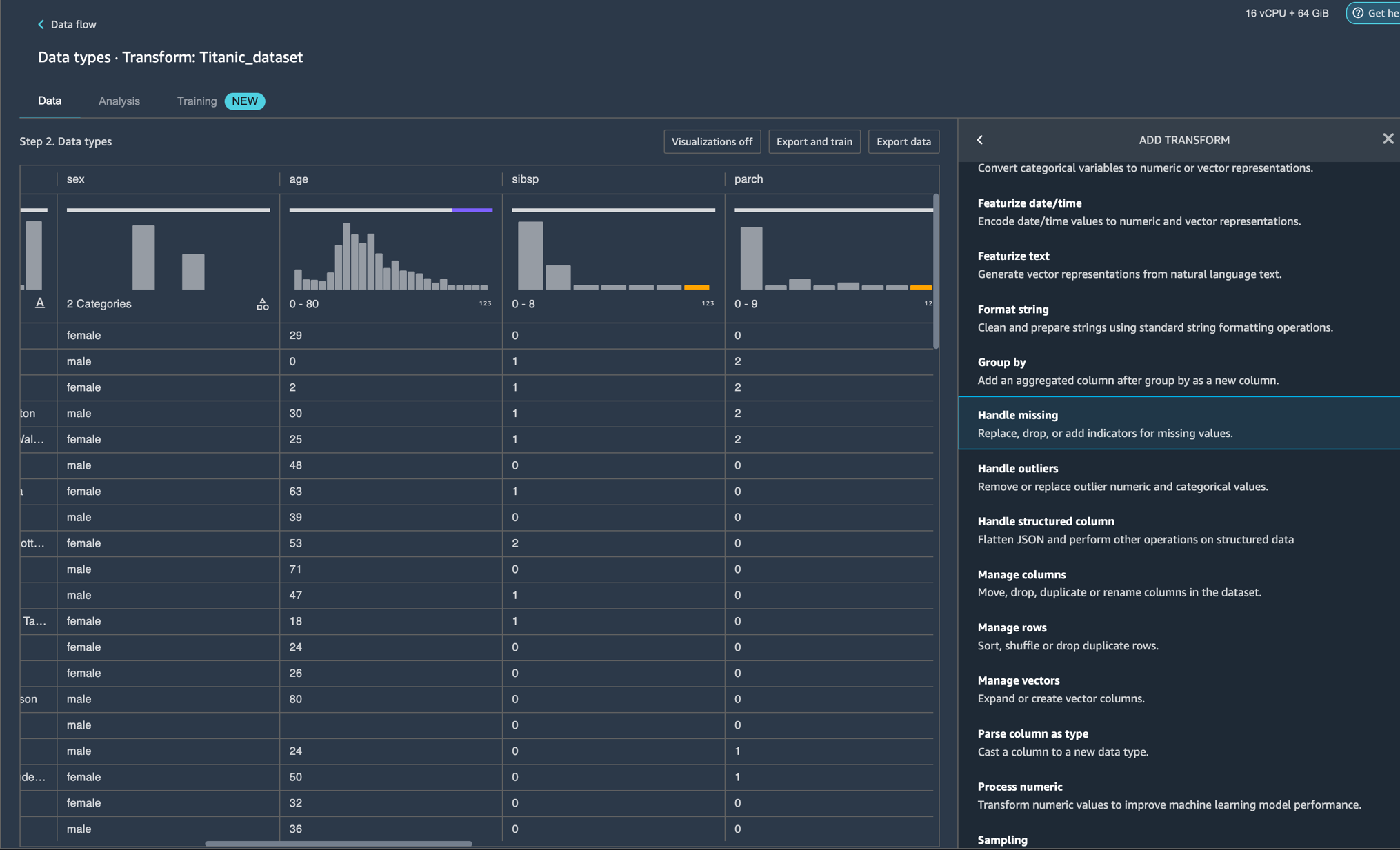Toggle Visualizations off button
Screen dimensions: 1400x850
tap(712, 141)
